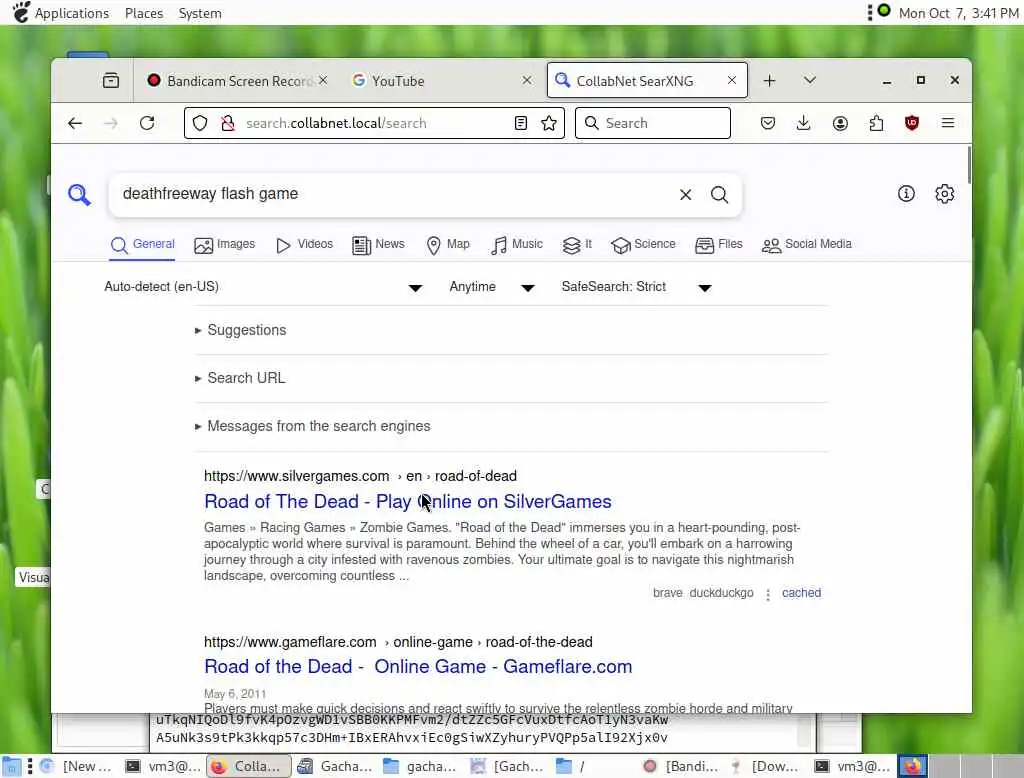Open the gameflare.com result URL
Screen dimensions: 1024x778
pyautogui.click(x=398, y=642)
